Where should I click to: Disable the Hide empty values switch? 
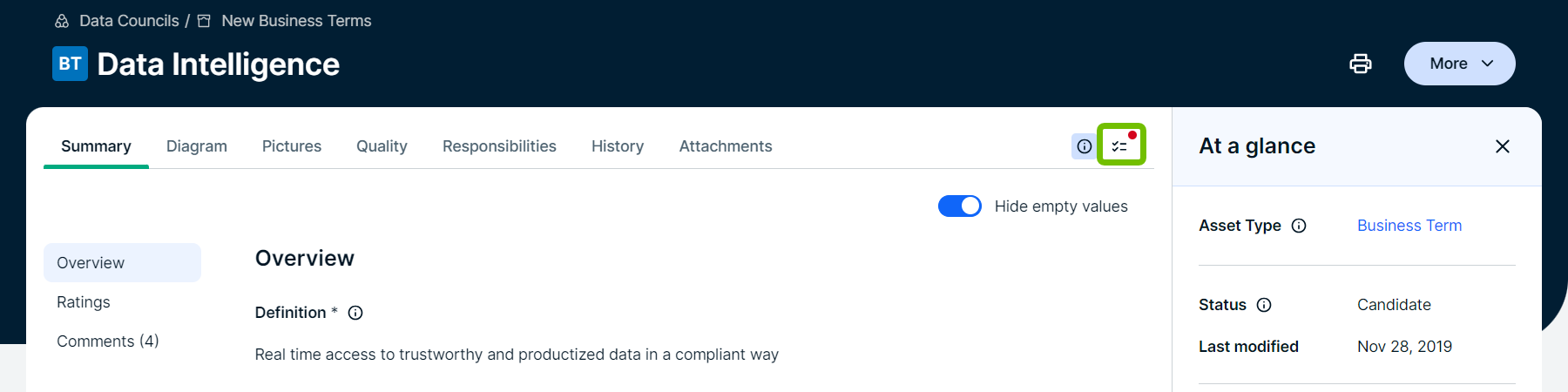point(959,206)
